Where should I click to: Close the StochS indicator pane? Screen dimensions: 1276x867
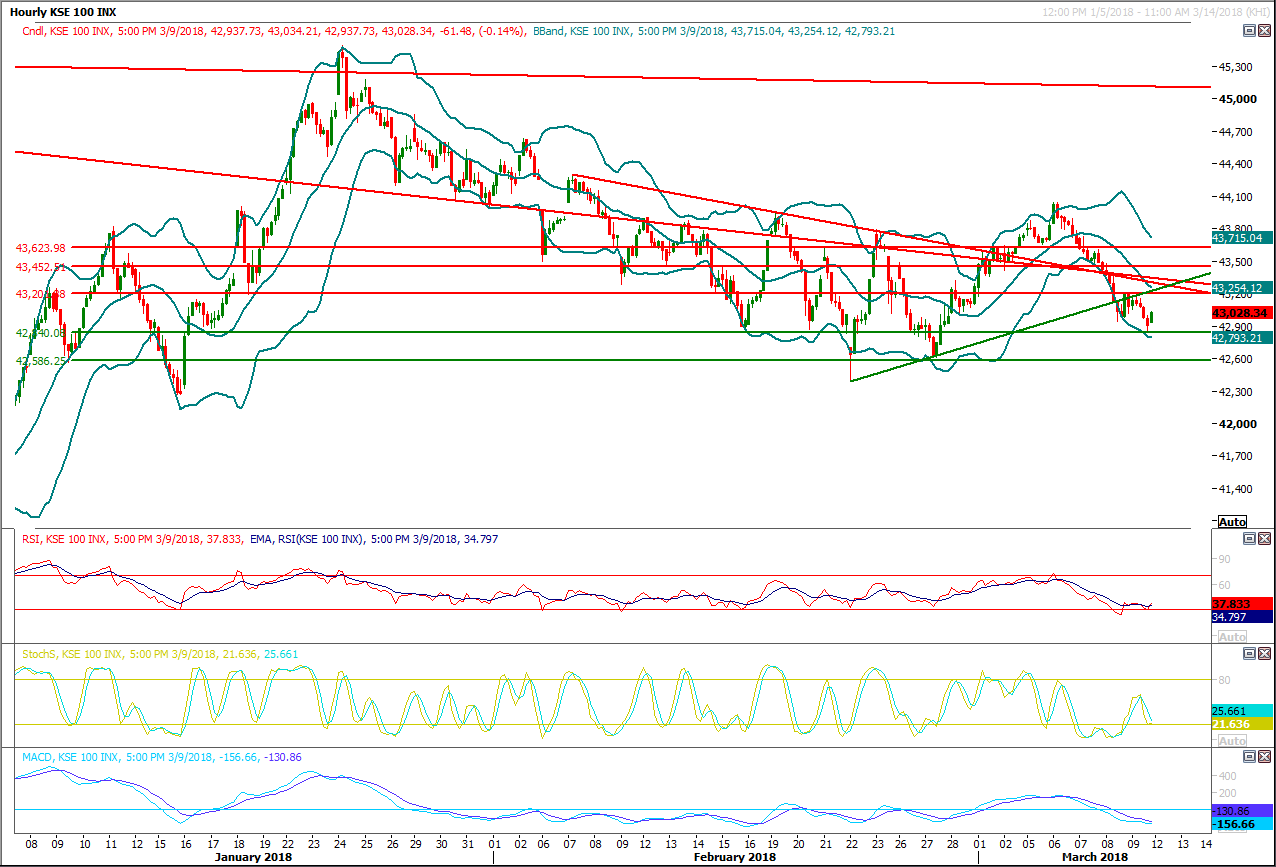[1264, 653]
